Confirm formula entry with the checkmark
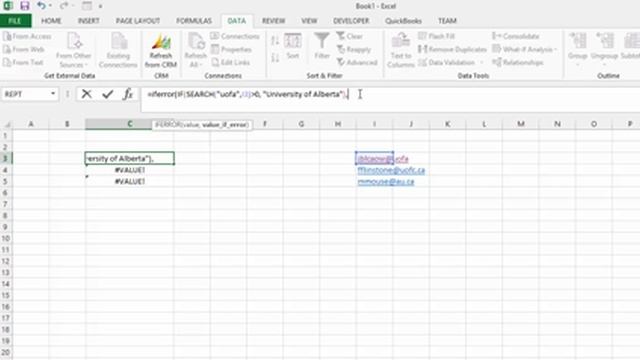640x360 pixels. [x=108, y=94]
